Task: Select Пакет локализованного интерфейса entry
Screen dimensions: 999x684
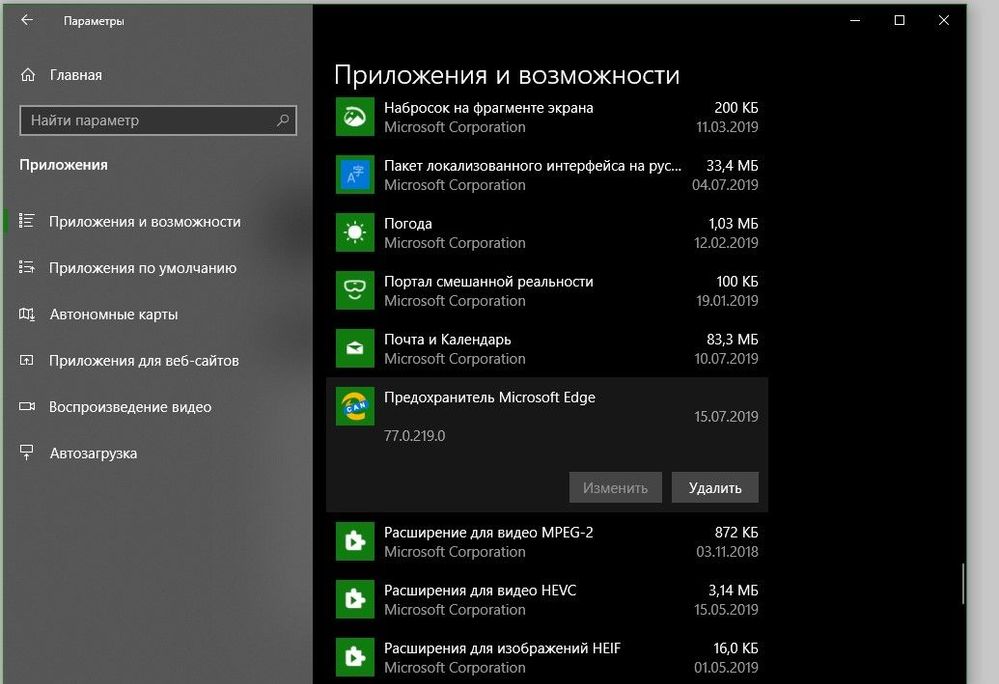Action: click(x=547, y=175)
